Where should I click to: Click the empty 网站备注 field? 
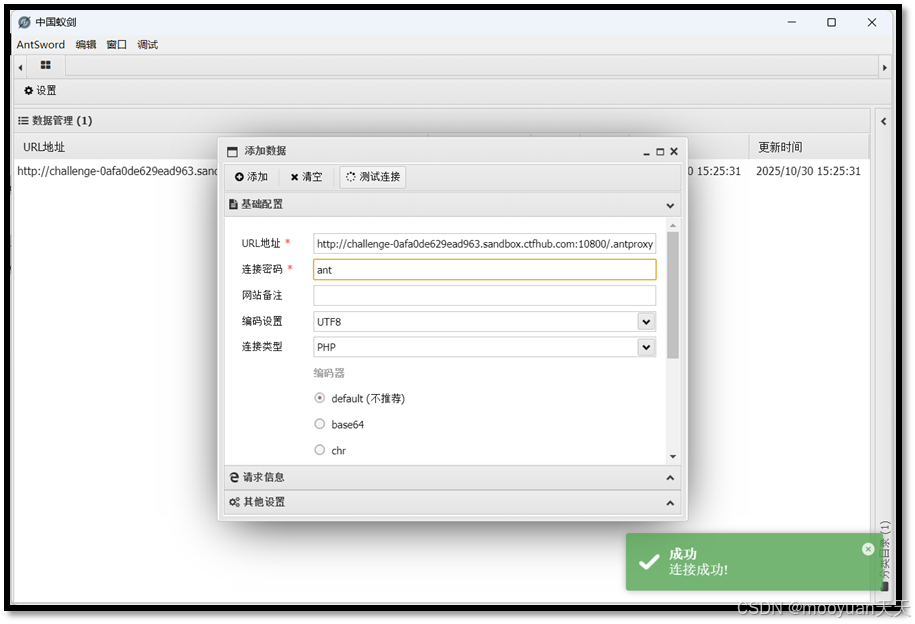(484, 295)
